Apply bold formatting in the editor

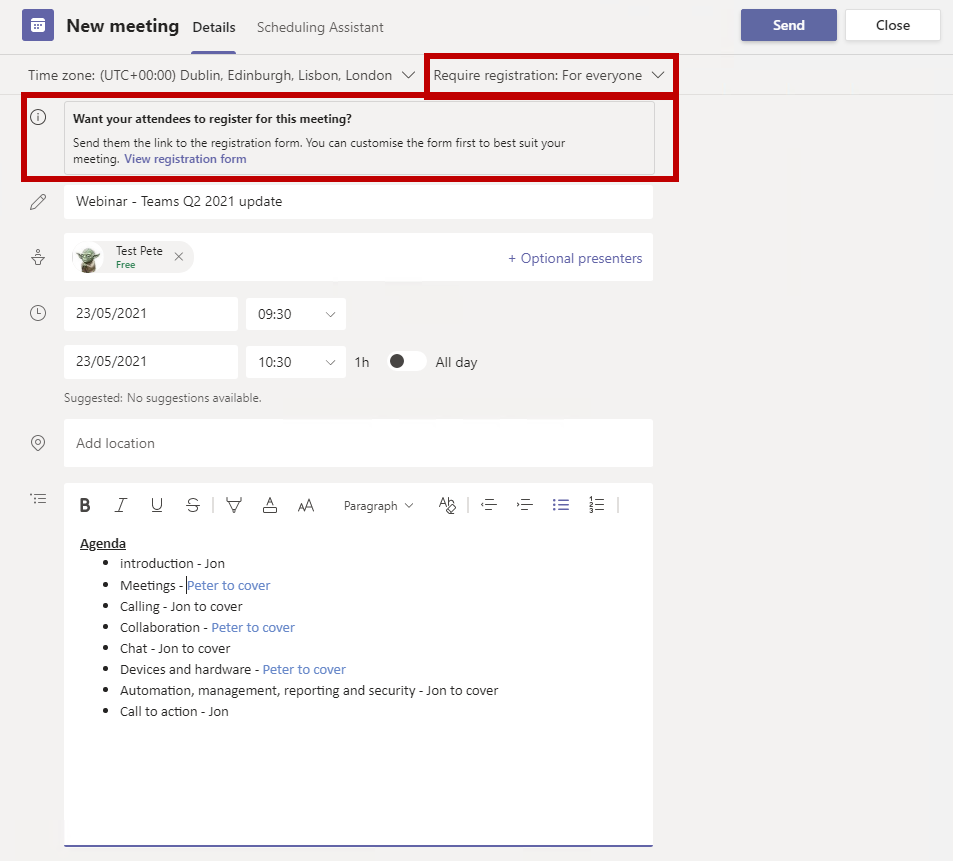85,506
